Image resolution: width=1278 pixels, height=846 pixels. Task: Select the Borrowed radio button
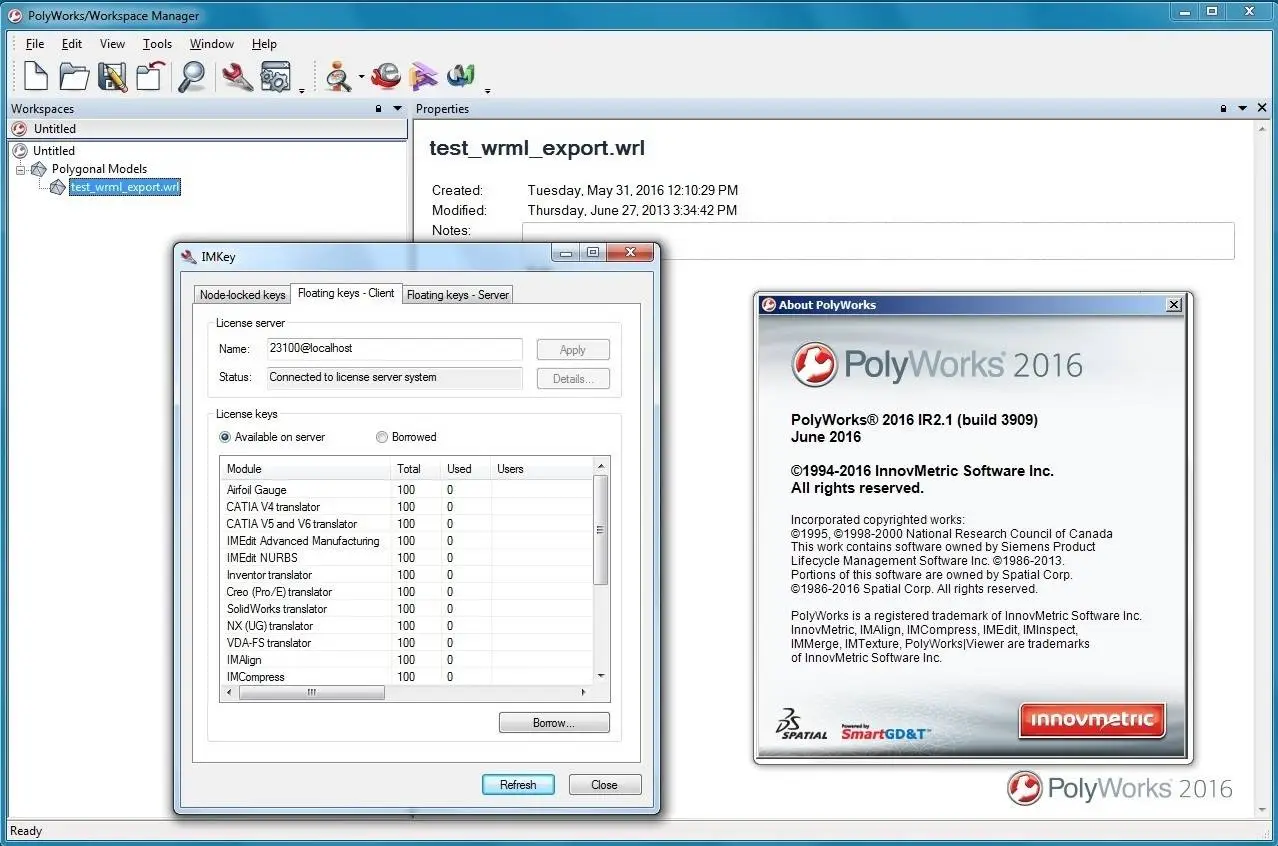(382, 437)
